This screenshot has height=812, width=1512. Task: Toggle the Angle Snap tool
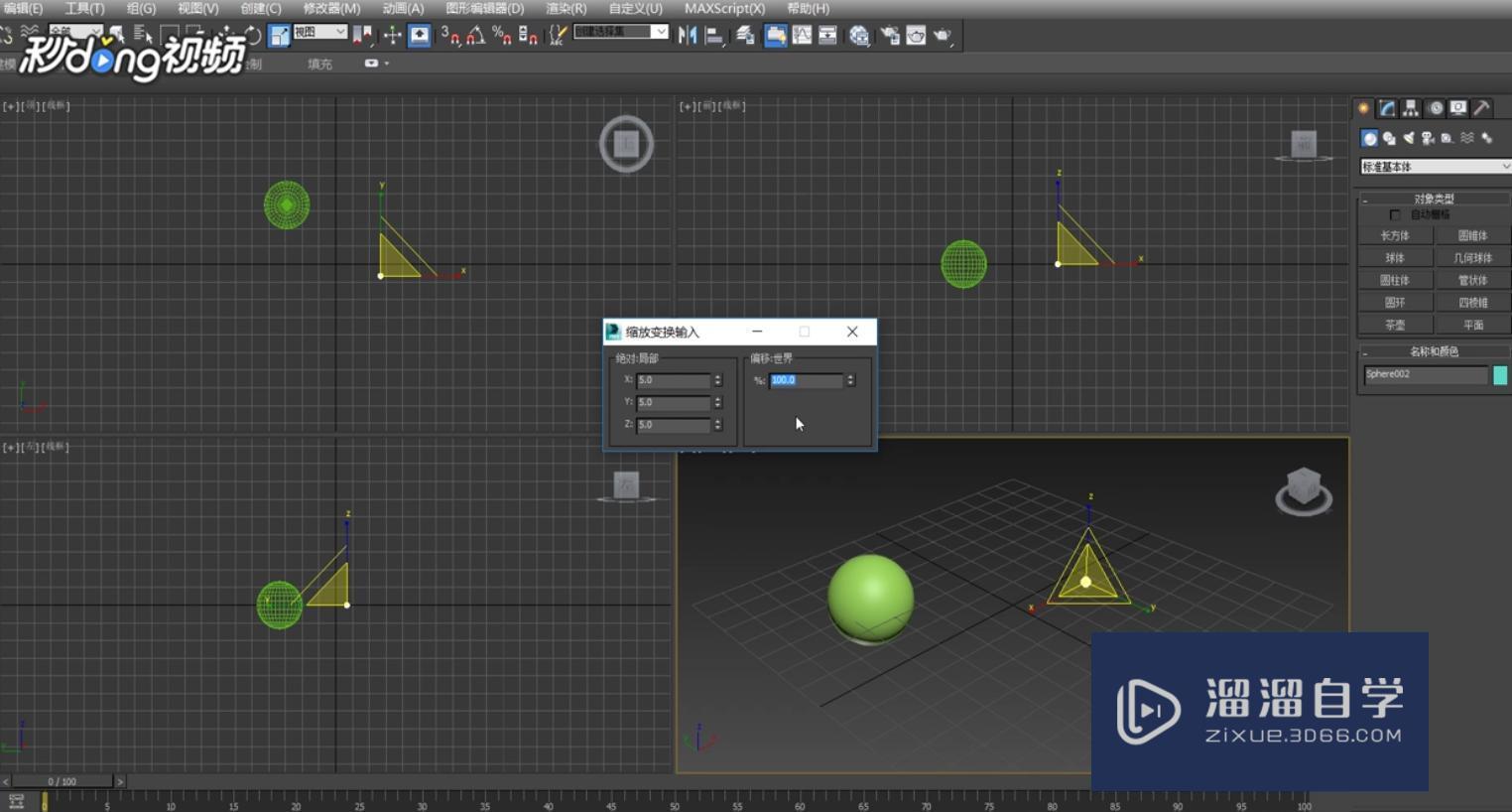tap(476, 36)
